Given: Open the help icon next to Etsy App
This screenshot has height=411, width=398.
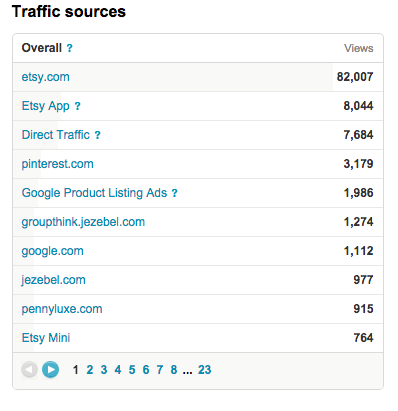Looking at the screenshot, I should [77, 106].
